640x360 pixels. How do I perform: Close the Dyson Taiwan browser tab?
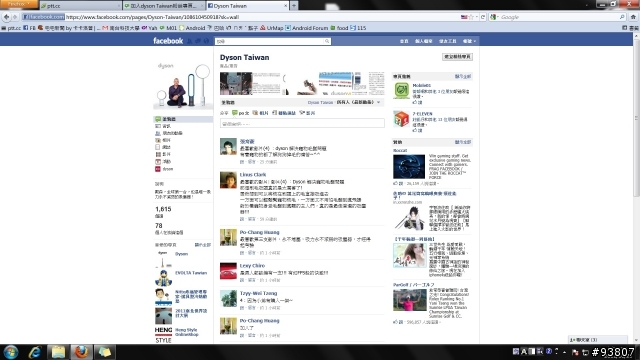(285, 6)
